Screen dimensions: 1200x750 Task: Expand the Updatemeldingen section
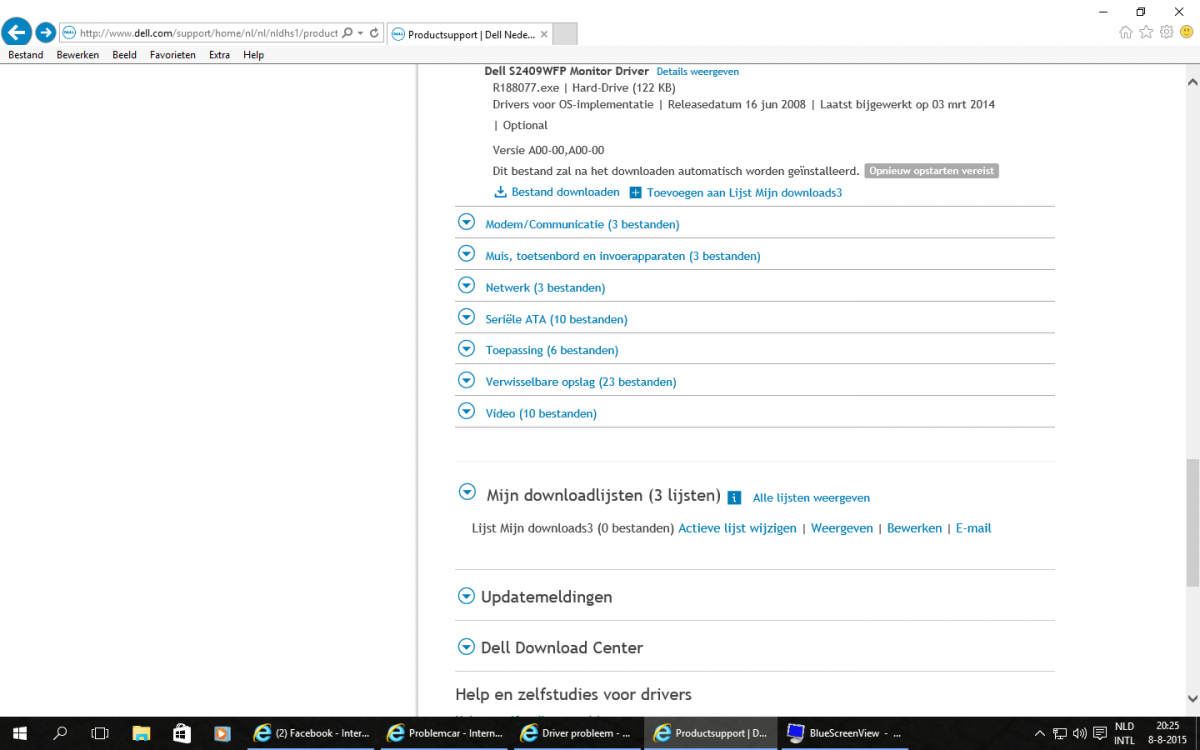tap(466, 596)
